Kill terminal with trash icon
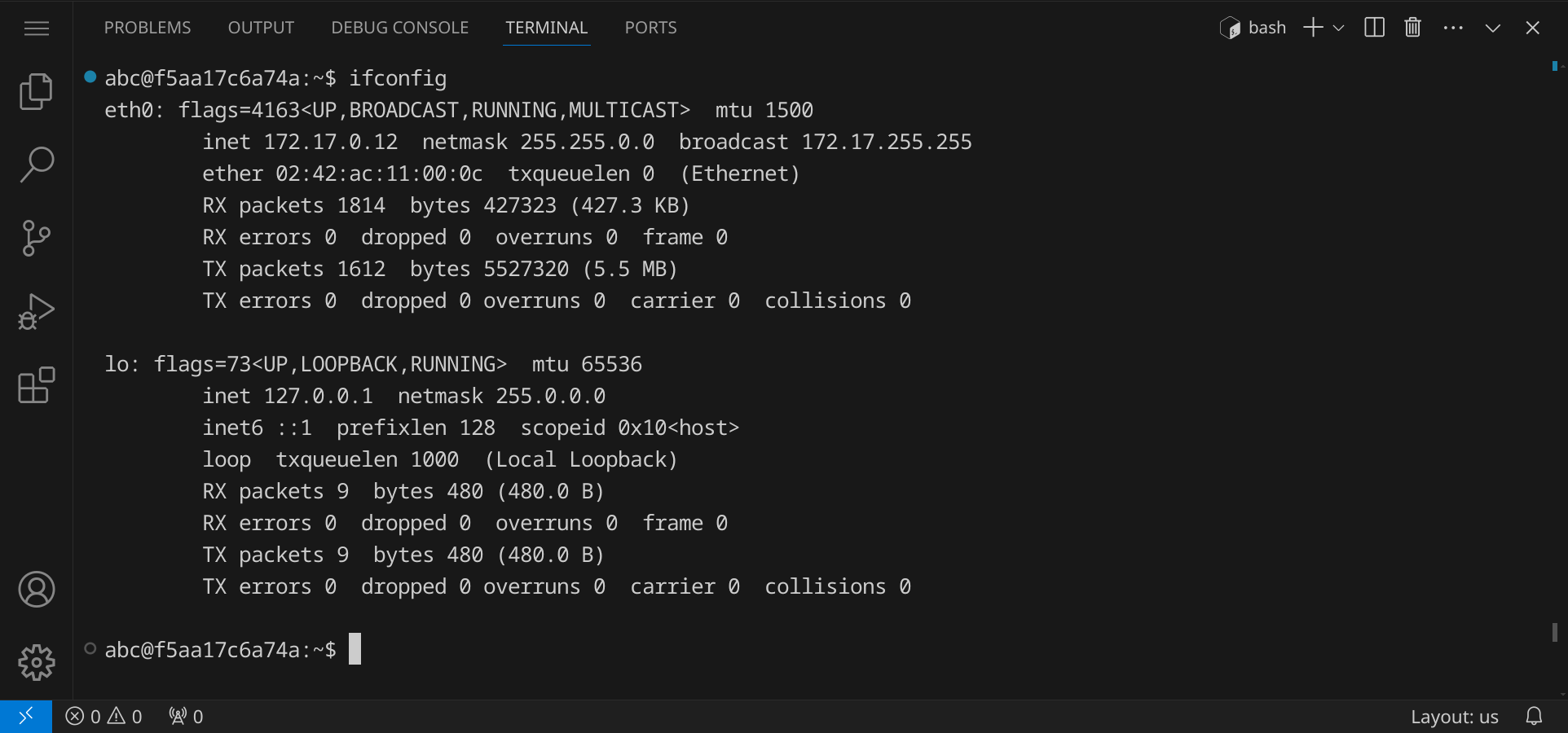Viewport: 1568px width, 733px height. pos(1412,28)
